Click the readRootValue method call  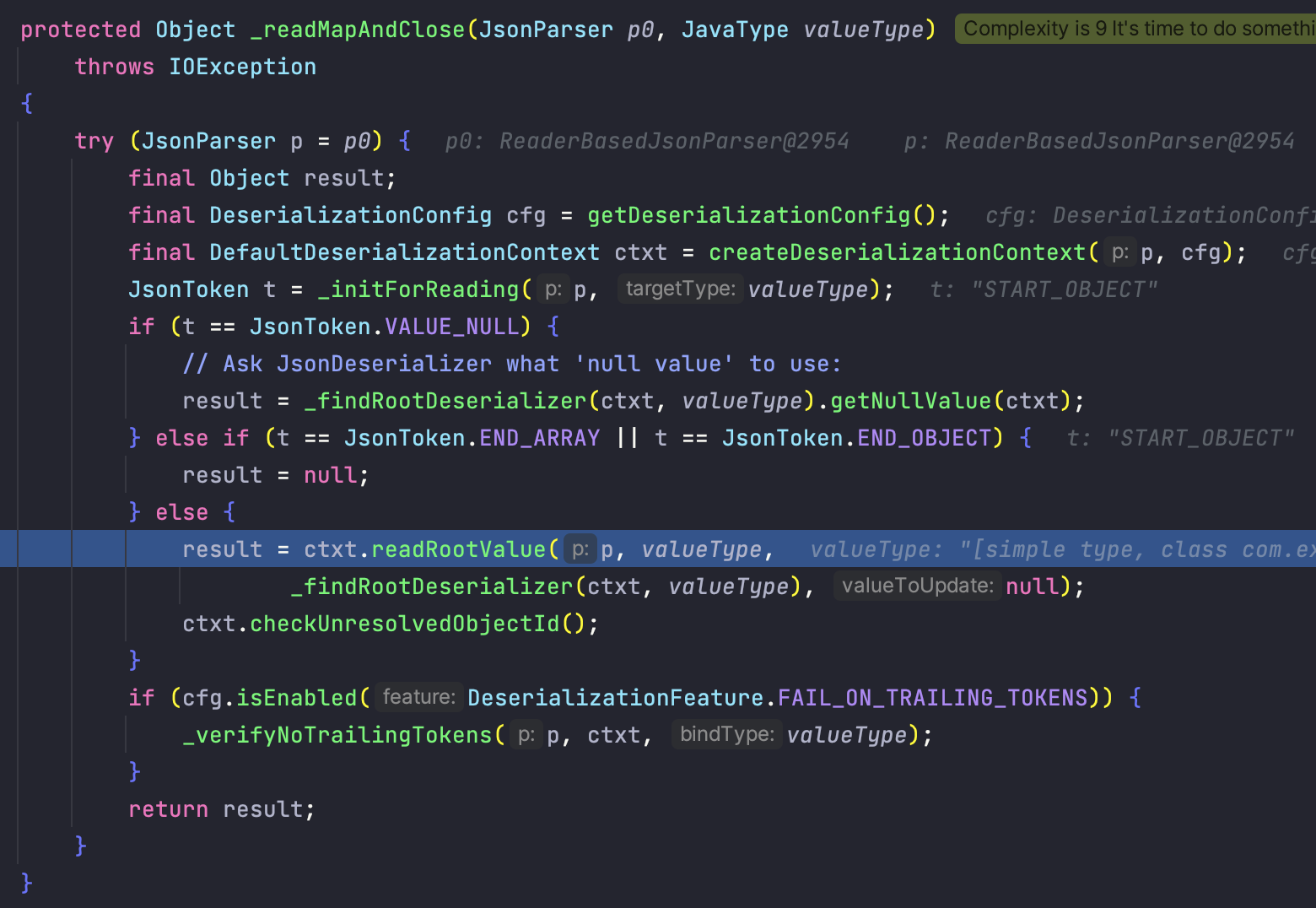click(x=459, y=549)
